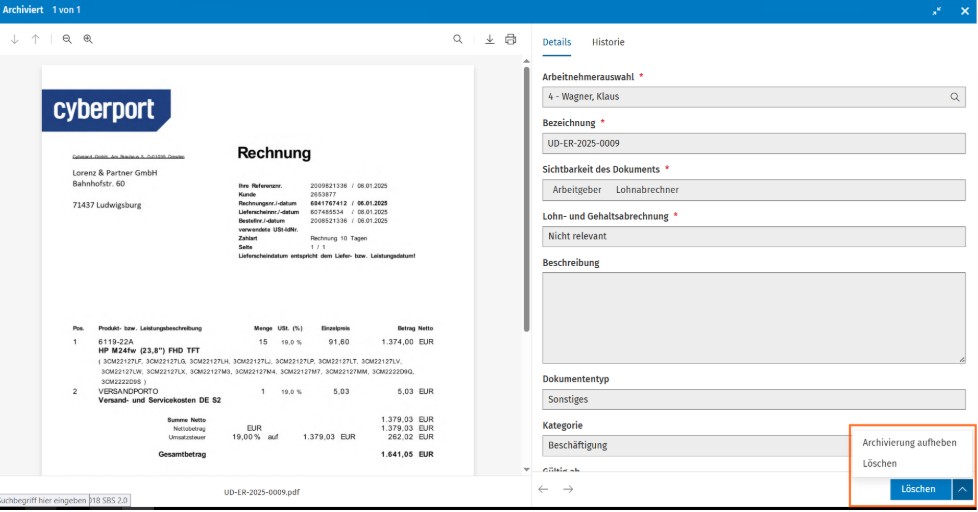Go to next page with down arrow icon
978x512 pixels.
click(x=14, y=39)
